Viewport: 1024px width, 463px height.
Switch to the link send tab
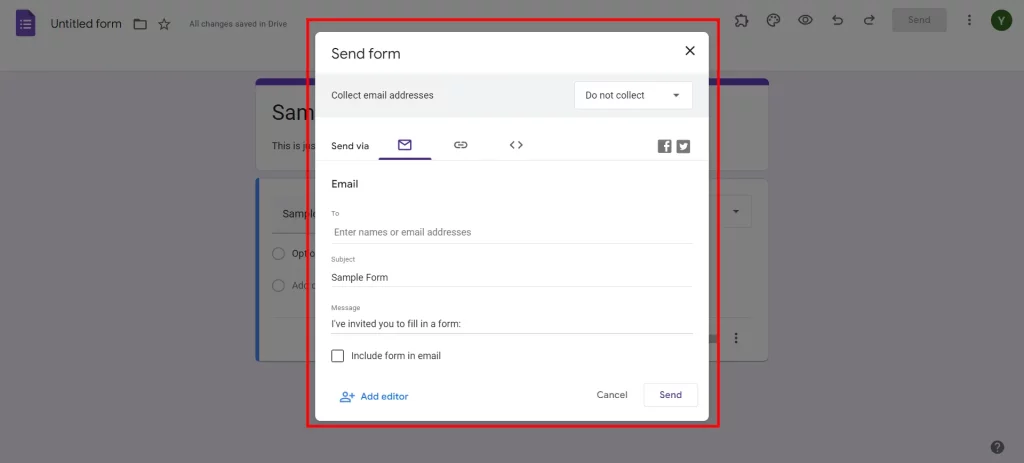coord(460,145)
